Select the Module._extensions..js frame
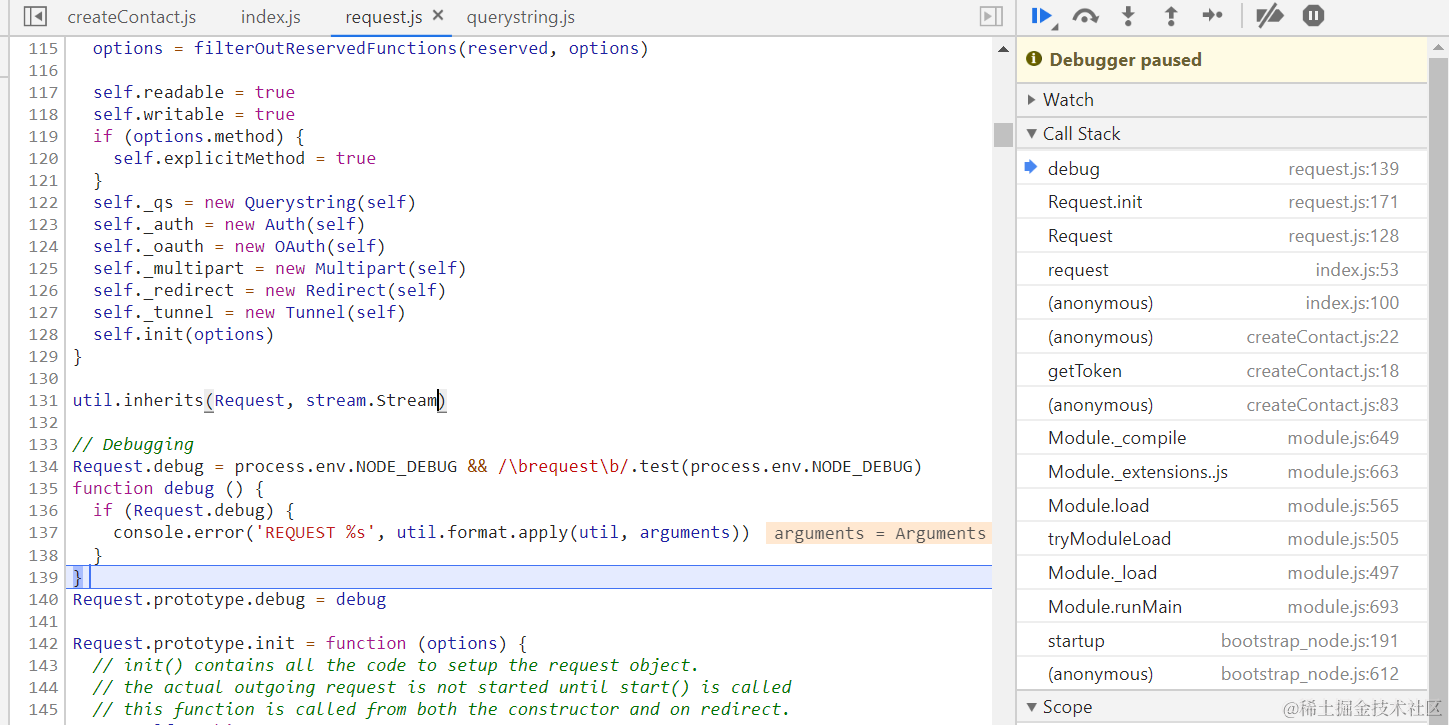Image resolution: width=1449 pixels, height=725 pixels. coord(1222,472)
